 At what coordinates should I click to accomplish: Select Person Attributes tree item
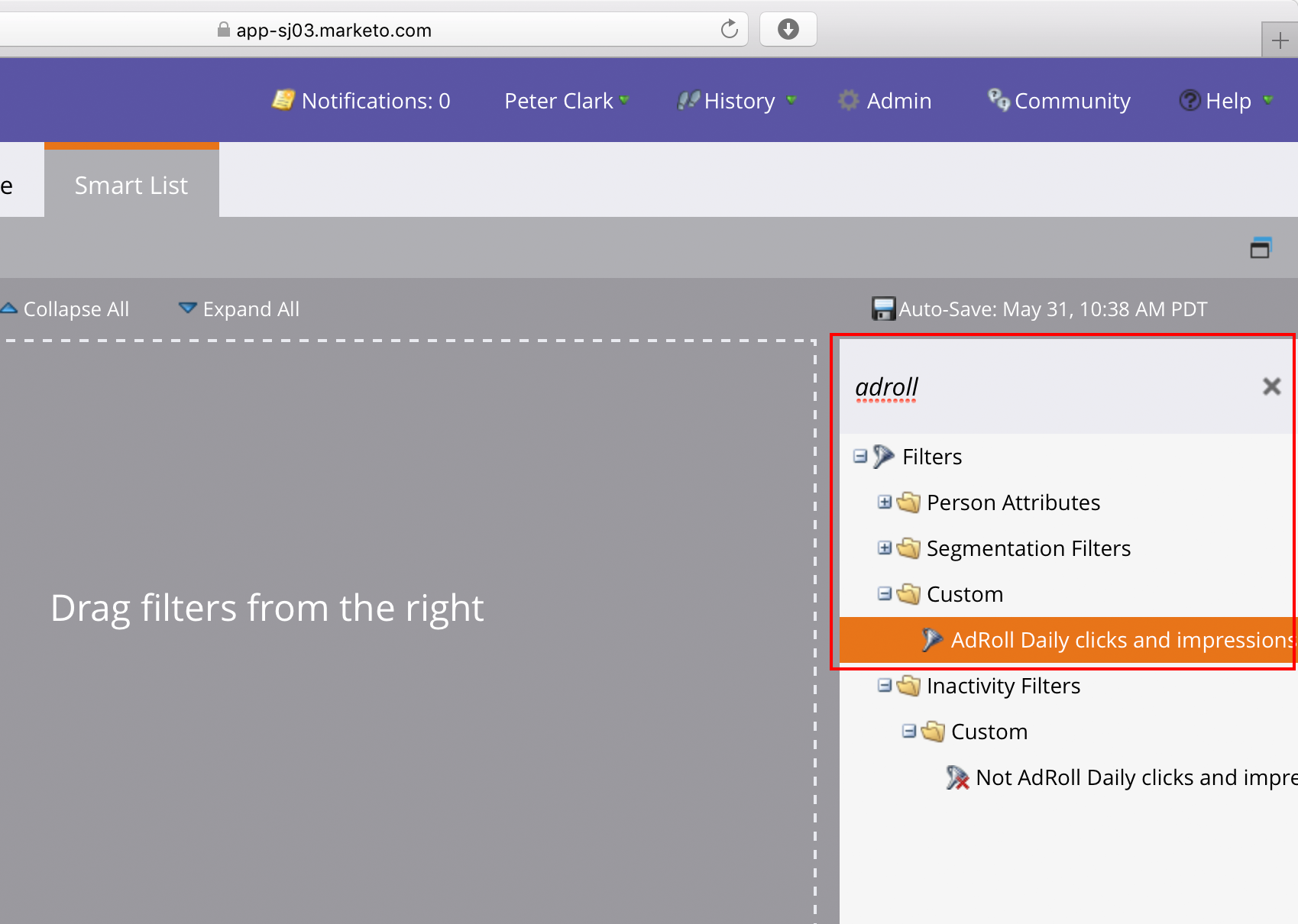point(1013,502)
